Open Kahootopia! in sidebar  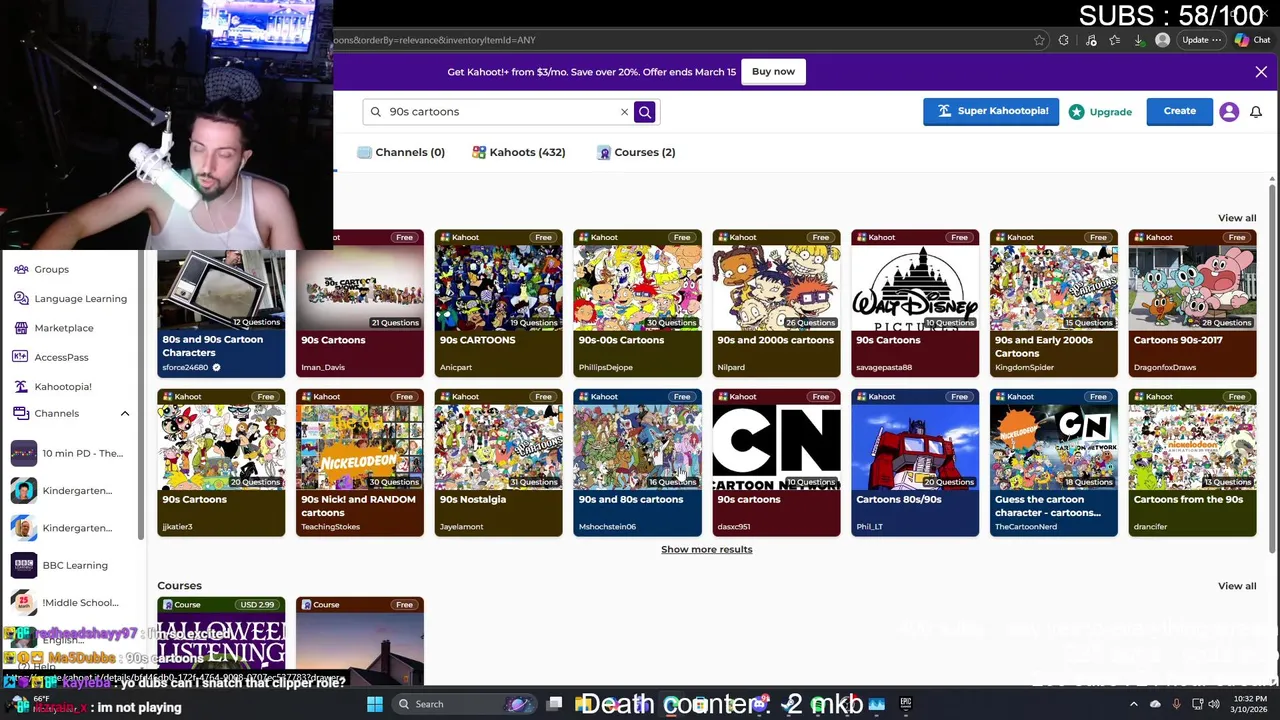click(52, 386)
